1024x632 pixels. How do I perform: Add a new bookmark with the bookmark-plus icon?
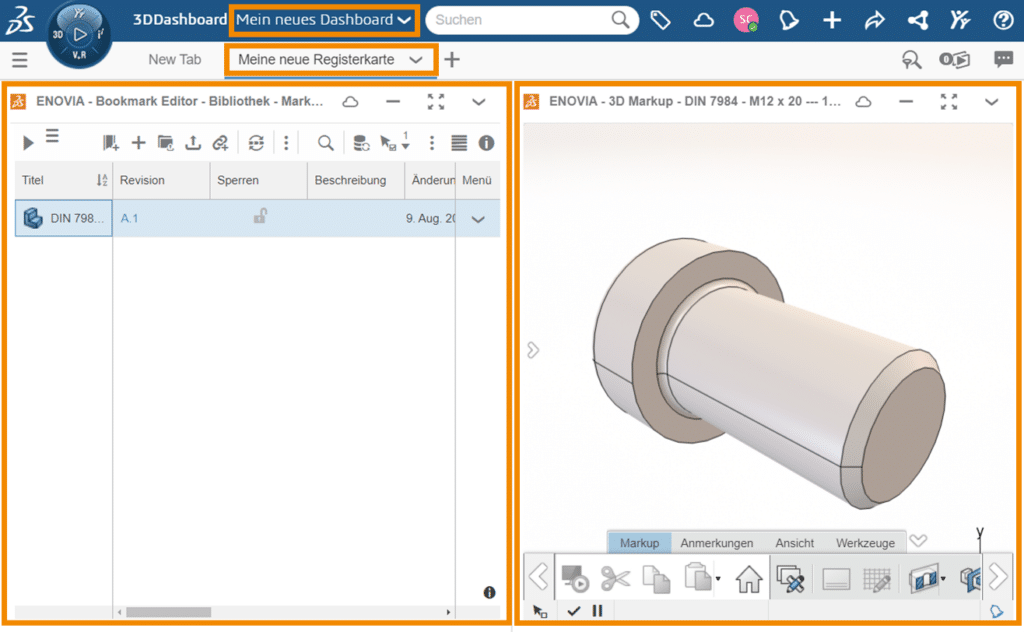[110, 142]
